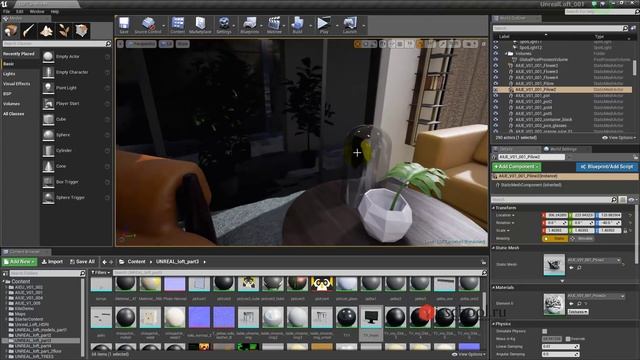This screenshot has height=360, width=640.
Task: Open the Marketplace from the toolbar
Action: (x=200, y=24)
